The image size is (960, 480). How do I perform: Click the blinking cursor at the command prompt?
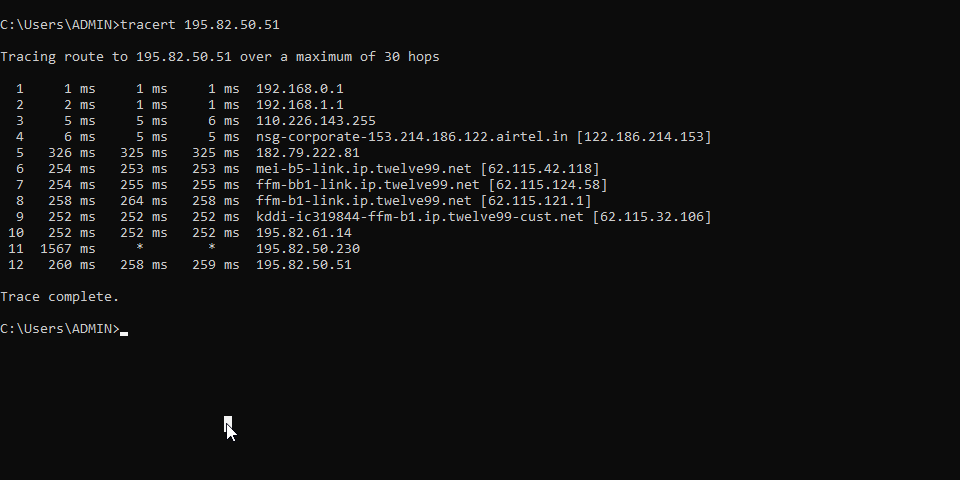pos(124,334)
